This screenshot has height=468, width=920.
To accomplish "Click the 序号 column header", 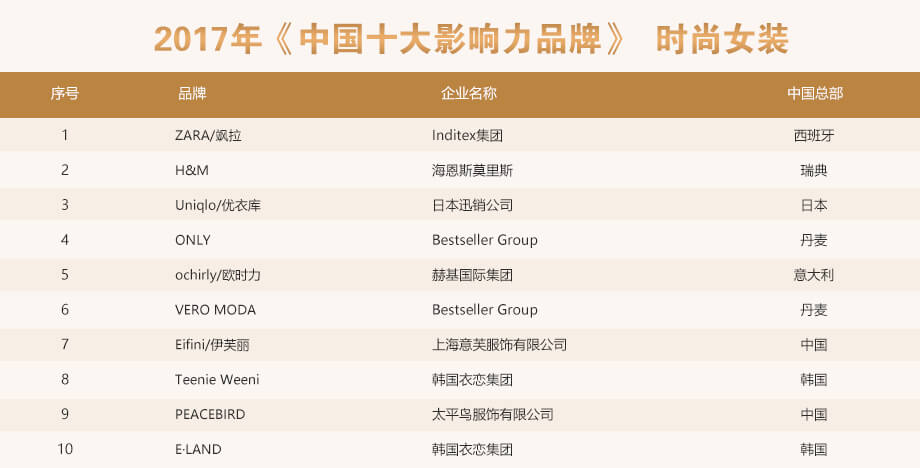I will tap(65, 93).
